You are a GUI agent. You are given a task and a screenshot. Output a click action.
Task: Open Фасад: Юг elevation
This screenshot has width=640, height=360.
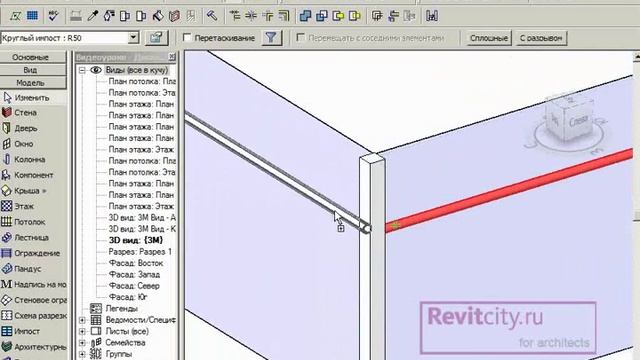pyautogui.click(x=128, y=297)
